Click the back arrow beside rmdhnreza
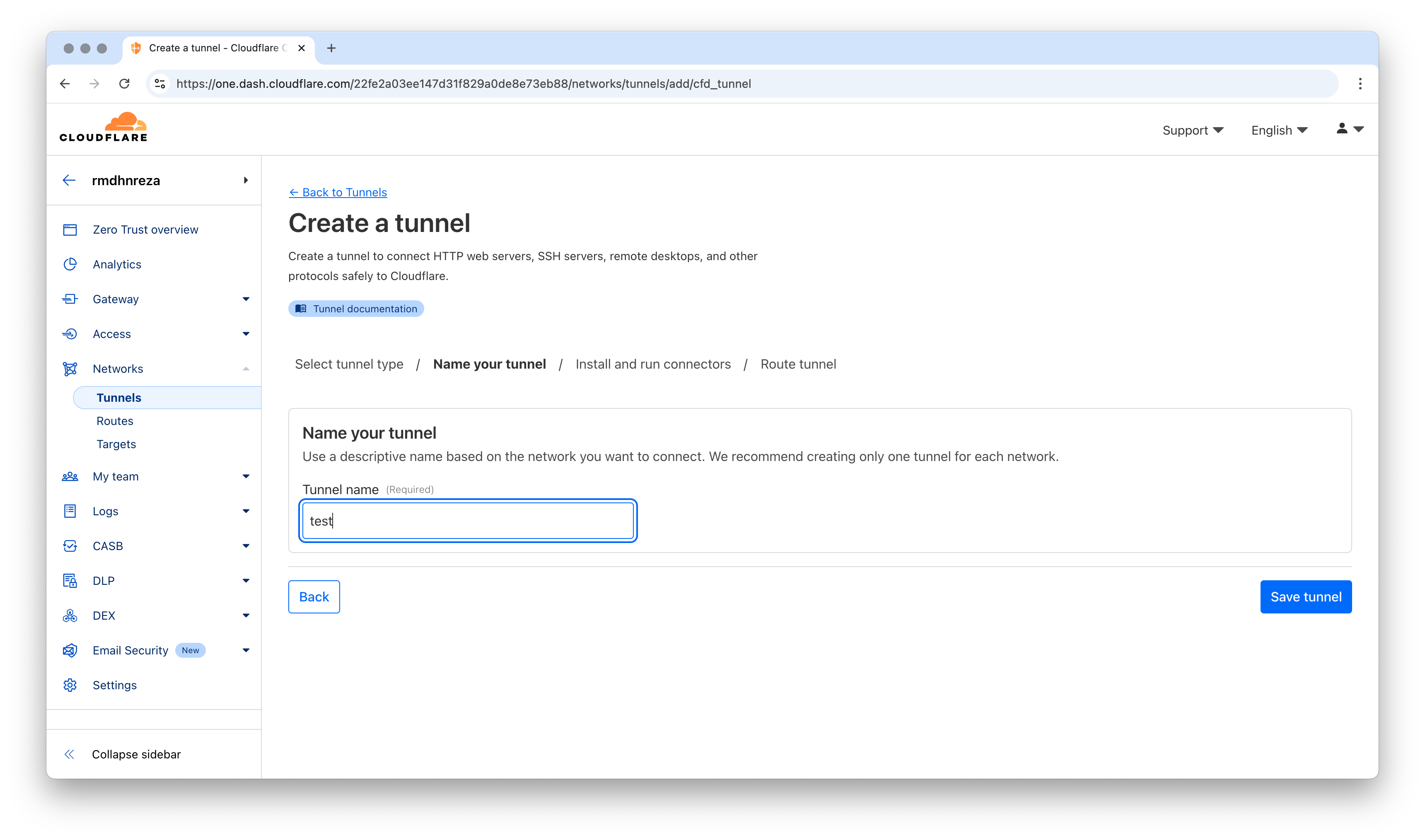This screenshot has height=840, width=1425. 69,180
